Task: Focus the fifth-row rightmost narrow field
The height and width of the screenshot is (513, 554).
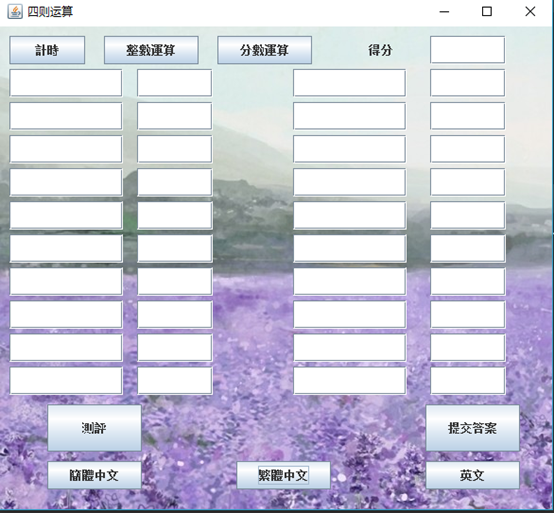Action: coord(467,215)
